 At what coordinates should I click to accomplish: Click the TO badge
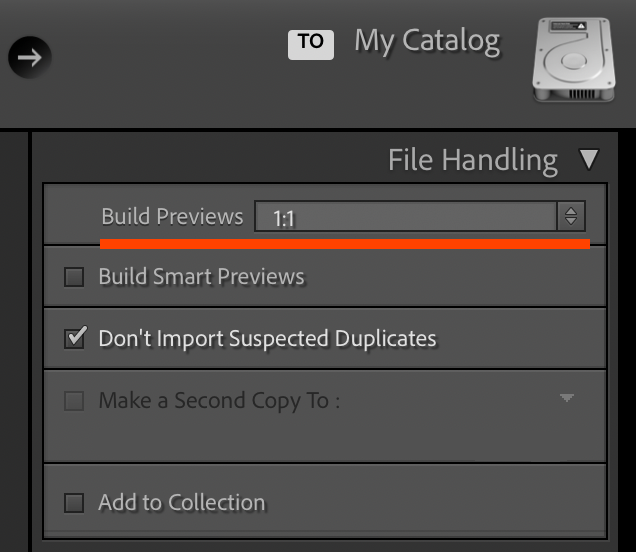(x=310, y=42)
